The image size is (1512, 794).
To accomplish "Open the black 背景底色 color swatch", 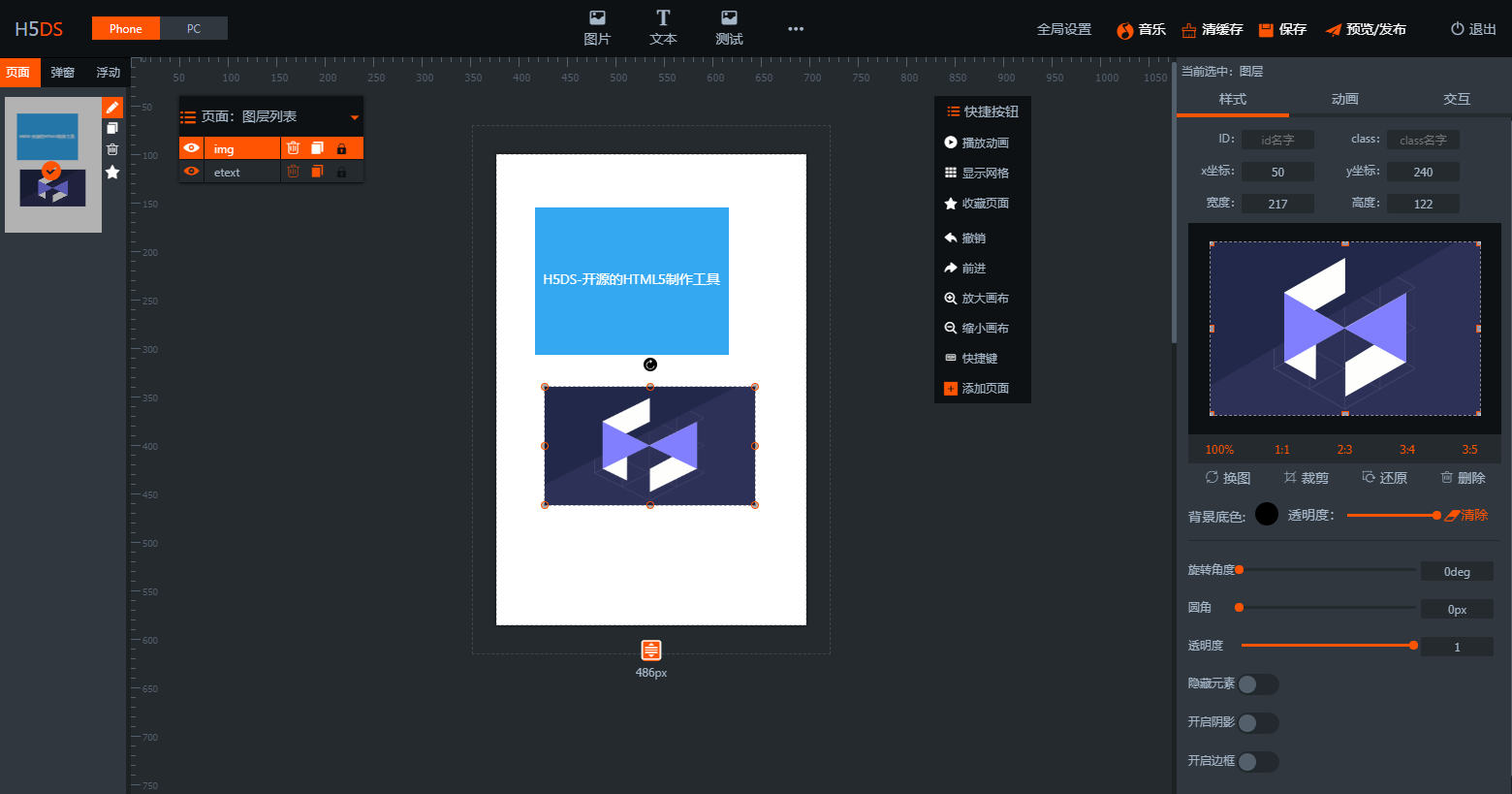I will (x=1267, y=514).
